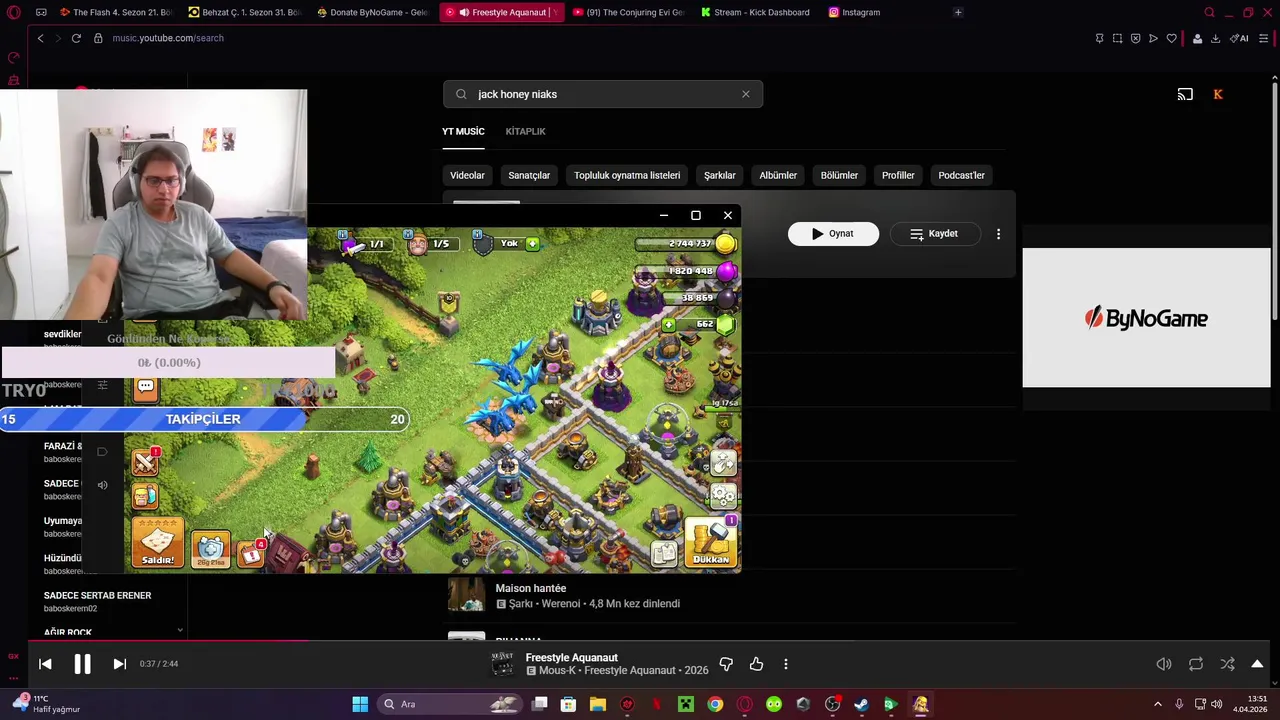
Task: Filter results by Sanatçılar chip
Action: pos(529,175)
